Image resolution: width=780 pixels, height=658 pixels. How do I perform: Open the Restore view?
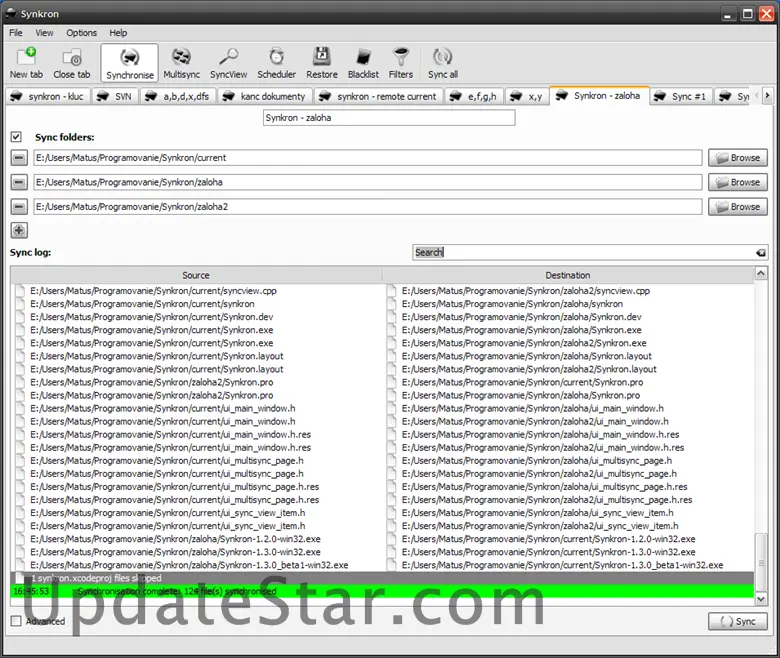(322, 63)
